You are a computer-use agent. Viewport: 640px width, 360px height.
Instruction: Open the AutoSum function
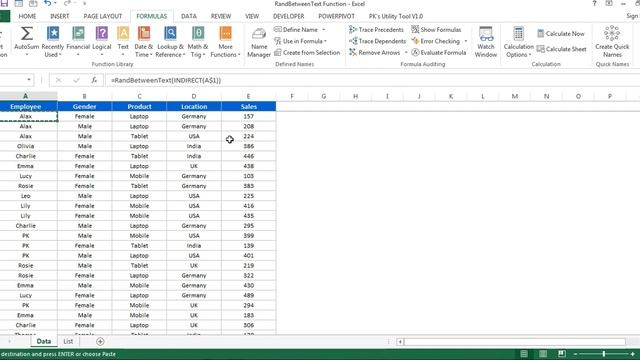click(27, 42)
